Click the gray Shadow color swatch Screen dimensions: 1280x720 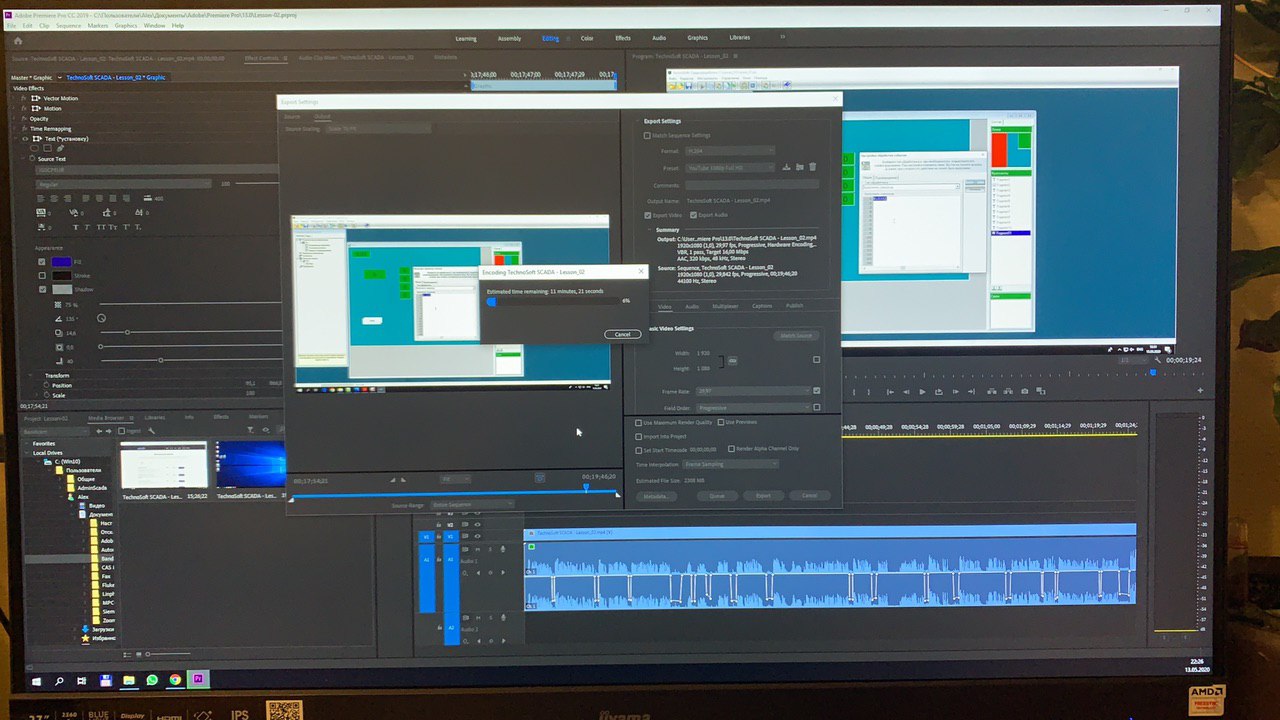[61, 289]
